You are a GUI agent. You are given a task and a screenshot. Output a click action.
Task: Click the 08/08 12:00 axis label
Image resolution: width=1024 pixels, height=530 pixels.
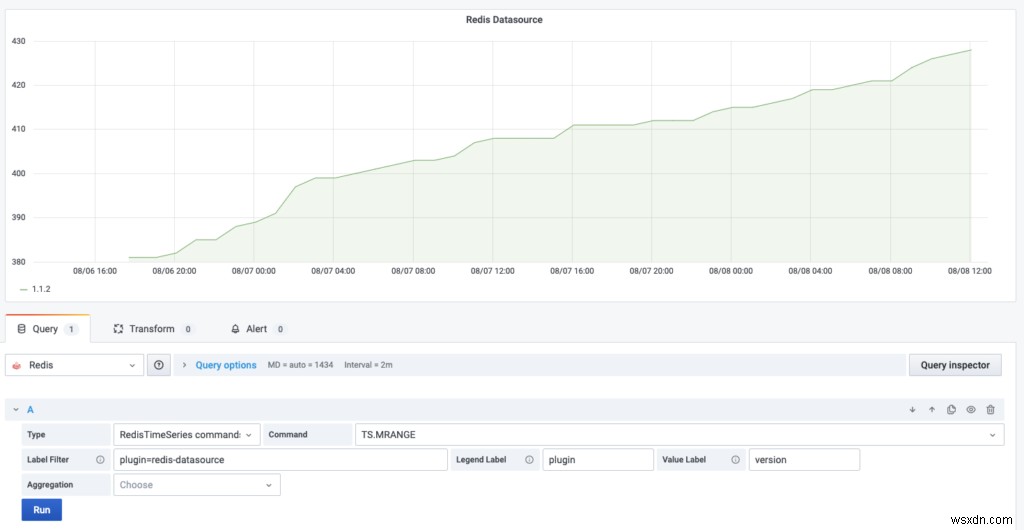[970, 271]
